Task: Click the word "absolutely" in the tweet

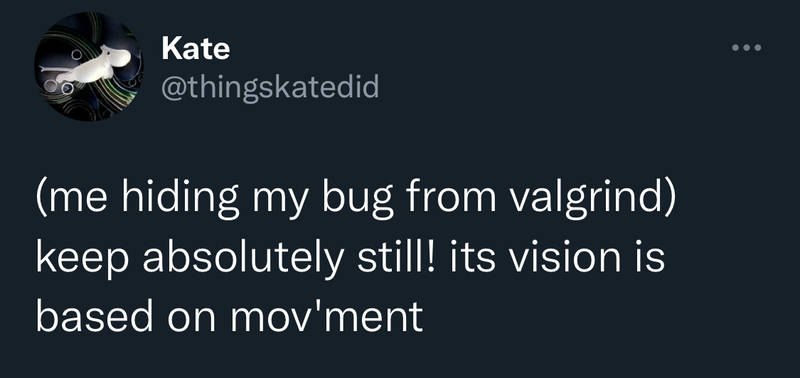Action: click(x=242, y=259)
